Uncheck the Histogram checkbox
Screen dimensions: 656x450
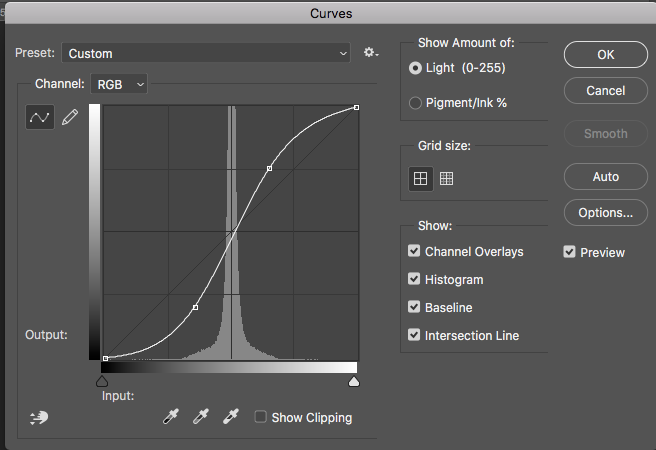(415, 280)
